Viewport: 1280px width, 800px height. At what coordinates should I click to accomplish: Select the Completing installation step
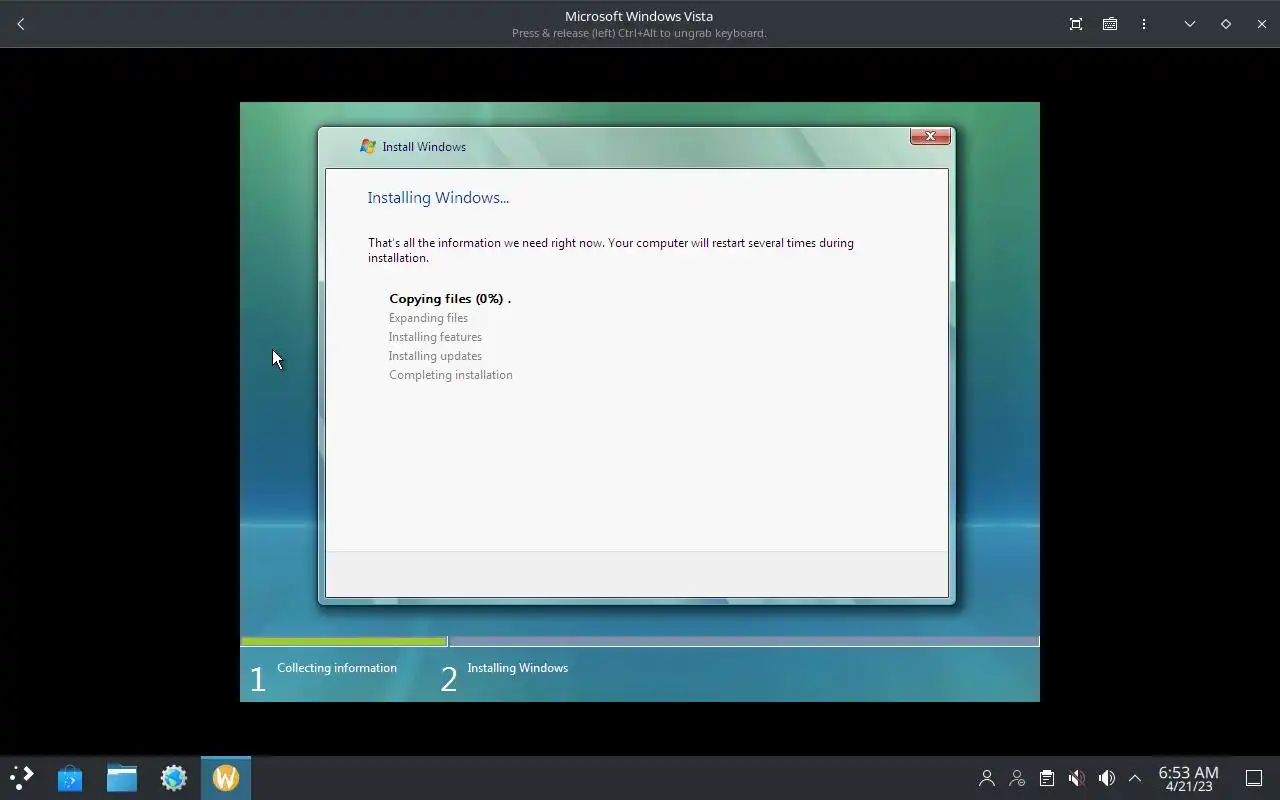pos(451,375)
